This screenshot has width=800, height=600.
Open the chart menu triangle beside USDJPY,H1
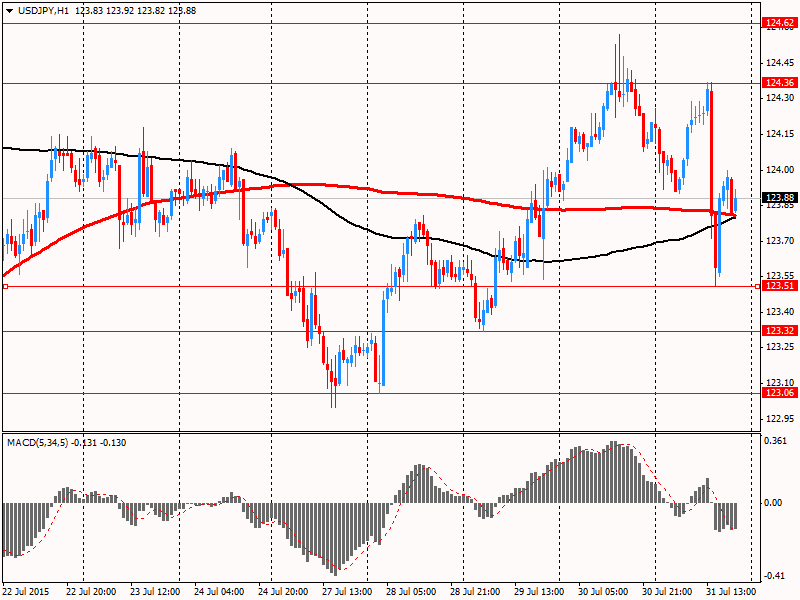point(10,11)
